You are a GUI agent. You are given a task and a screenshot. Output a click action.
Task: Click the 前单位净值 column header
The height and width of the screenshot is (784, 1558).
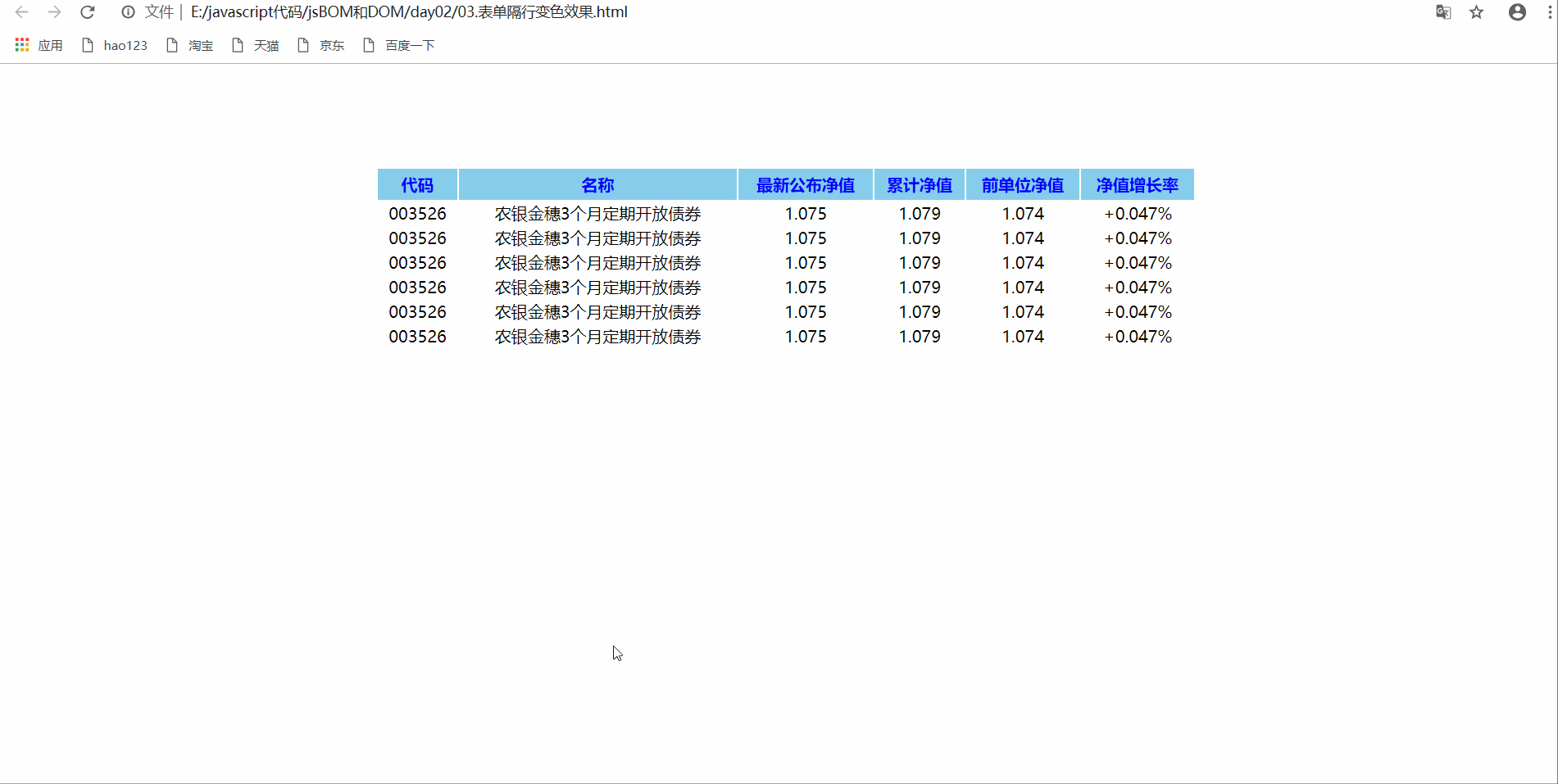point(1023,185)
